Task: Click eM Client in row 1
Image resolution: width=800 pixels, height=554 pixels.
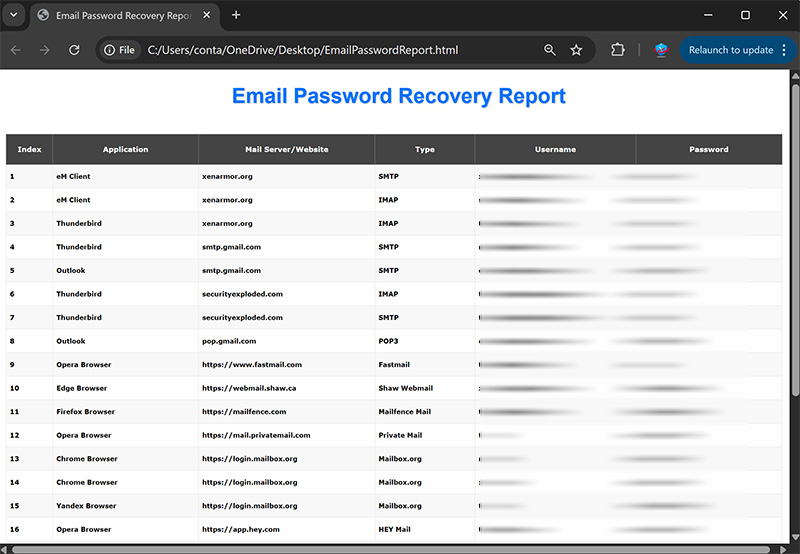Action: click(73, 177)
